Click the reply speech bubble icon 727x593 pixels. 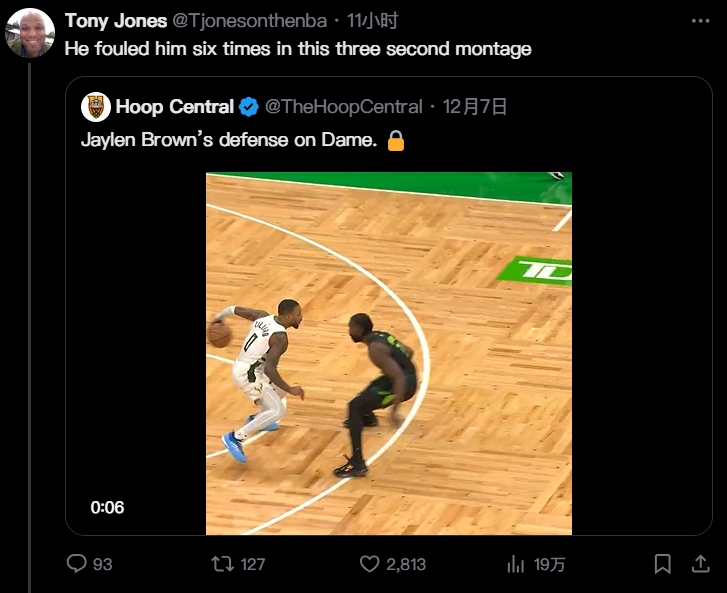coord(77,564)
